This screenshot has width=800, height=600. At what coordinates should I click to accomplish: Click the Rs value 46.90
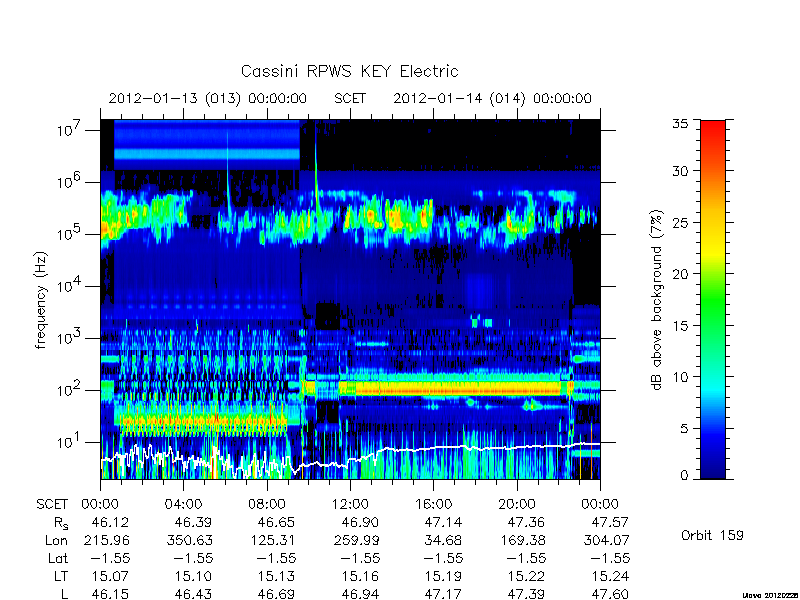[360, 522]
